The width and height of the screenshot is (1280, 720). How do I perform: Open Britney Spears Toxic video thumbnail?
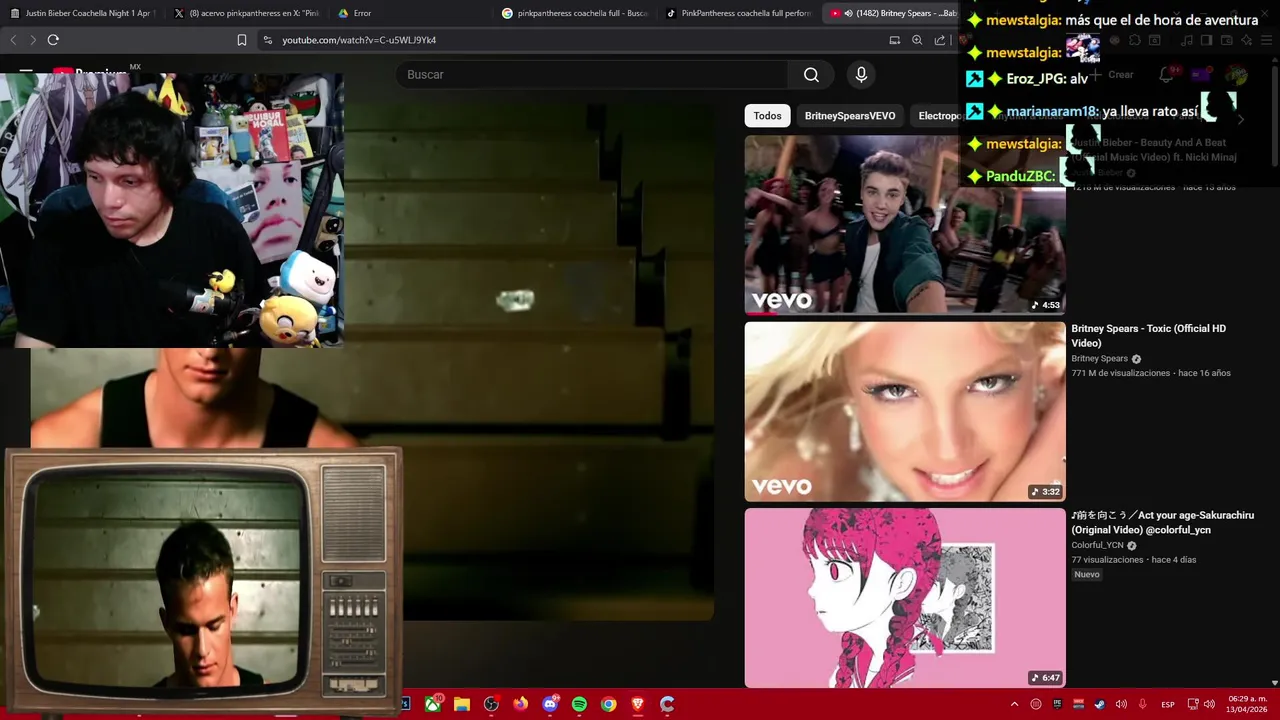point(905,411)
